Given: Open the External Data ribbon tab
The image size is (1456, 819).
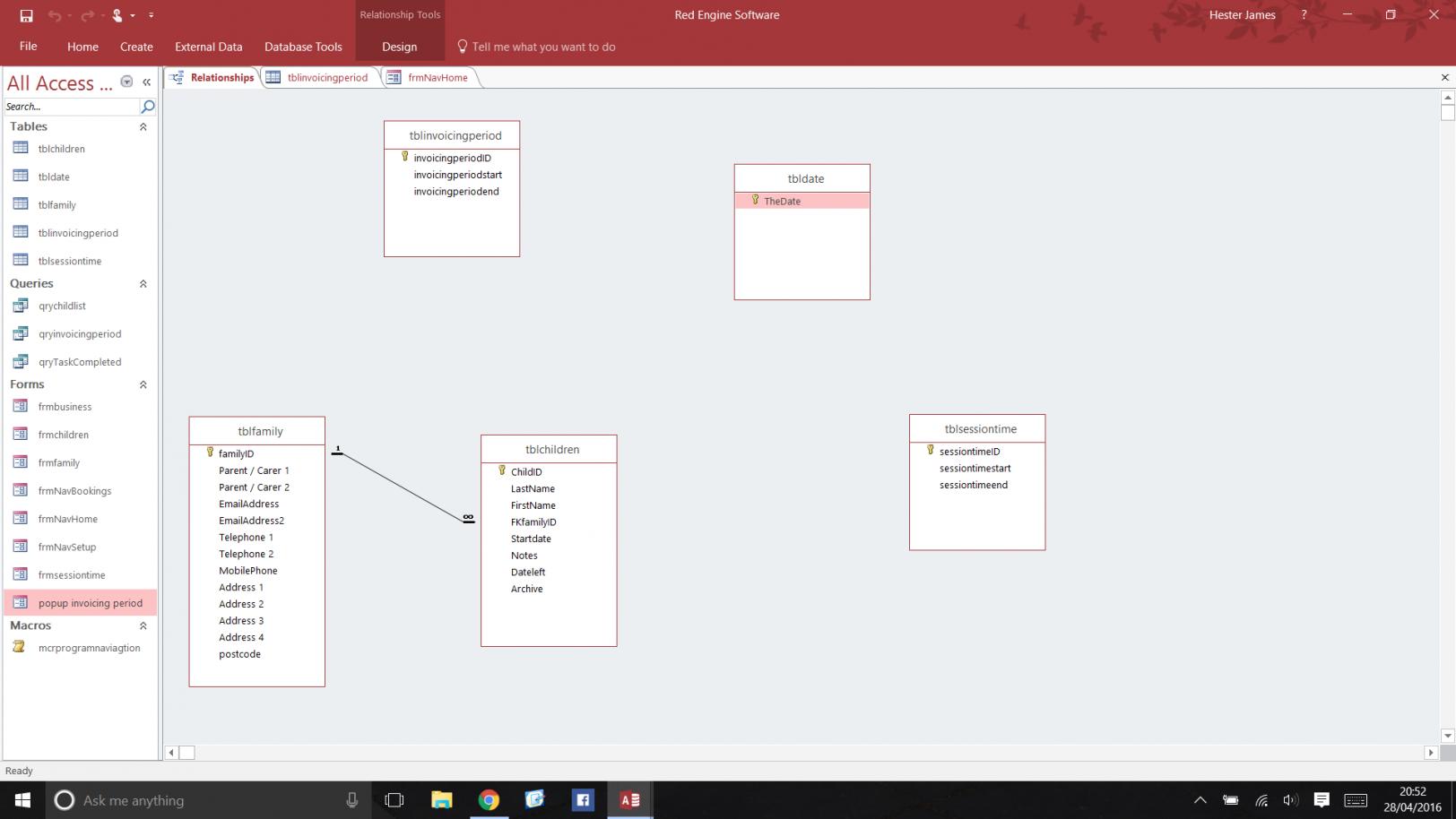Looking at the screenshot, I should 208,47.
